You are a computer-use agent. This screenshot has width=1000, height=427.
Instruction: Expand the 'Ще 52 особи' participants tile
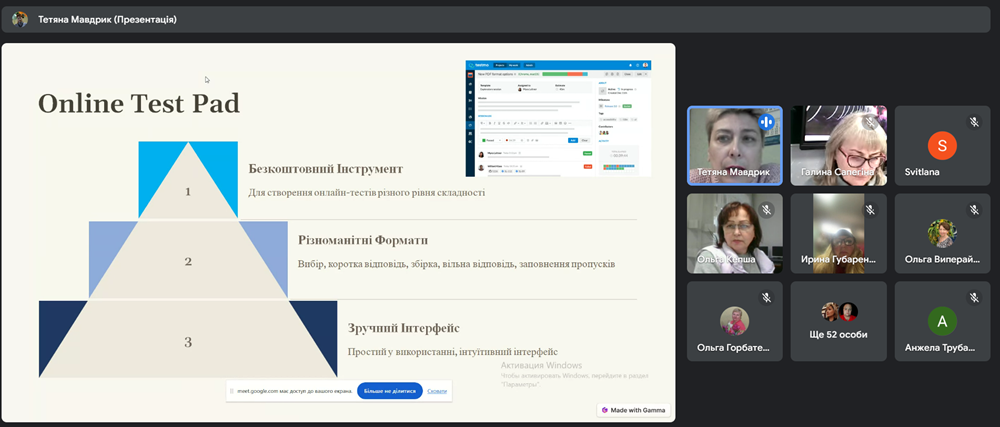click(x=838, y=320)
